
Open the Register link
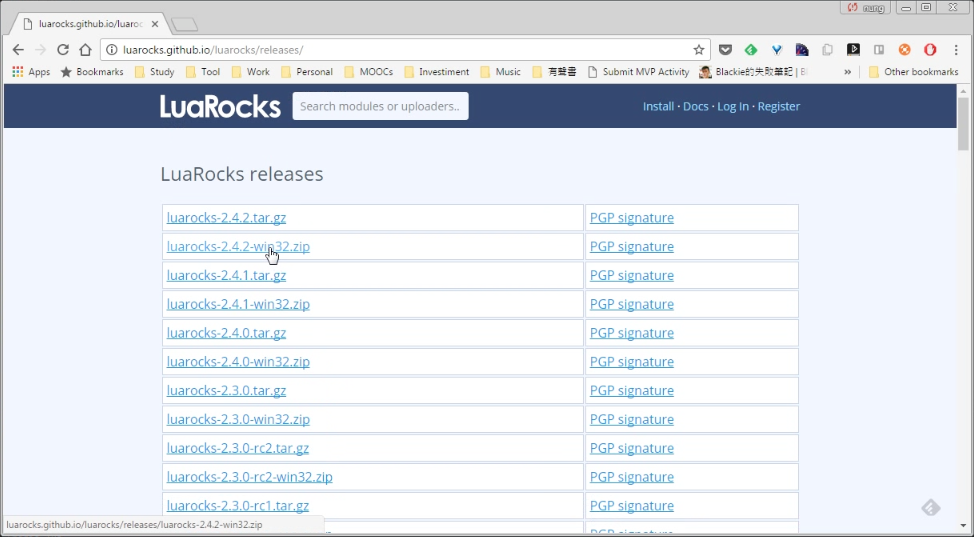pyautogui.click(x=779, y=106)
